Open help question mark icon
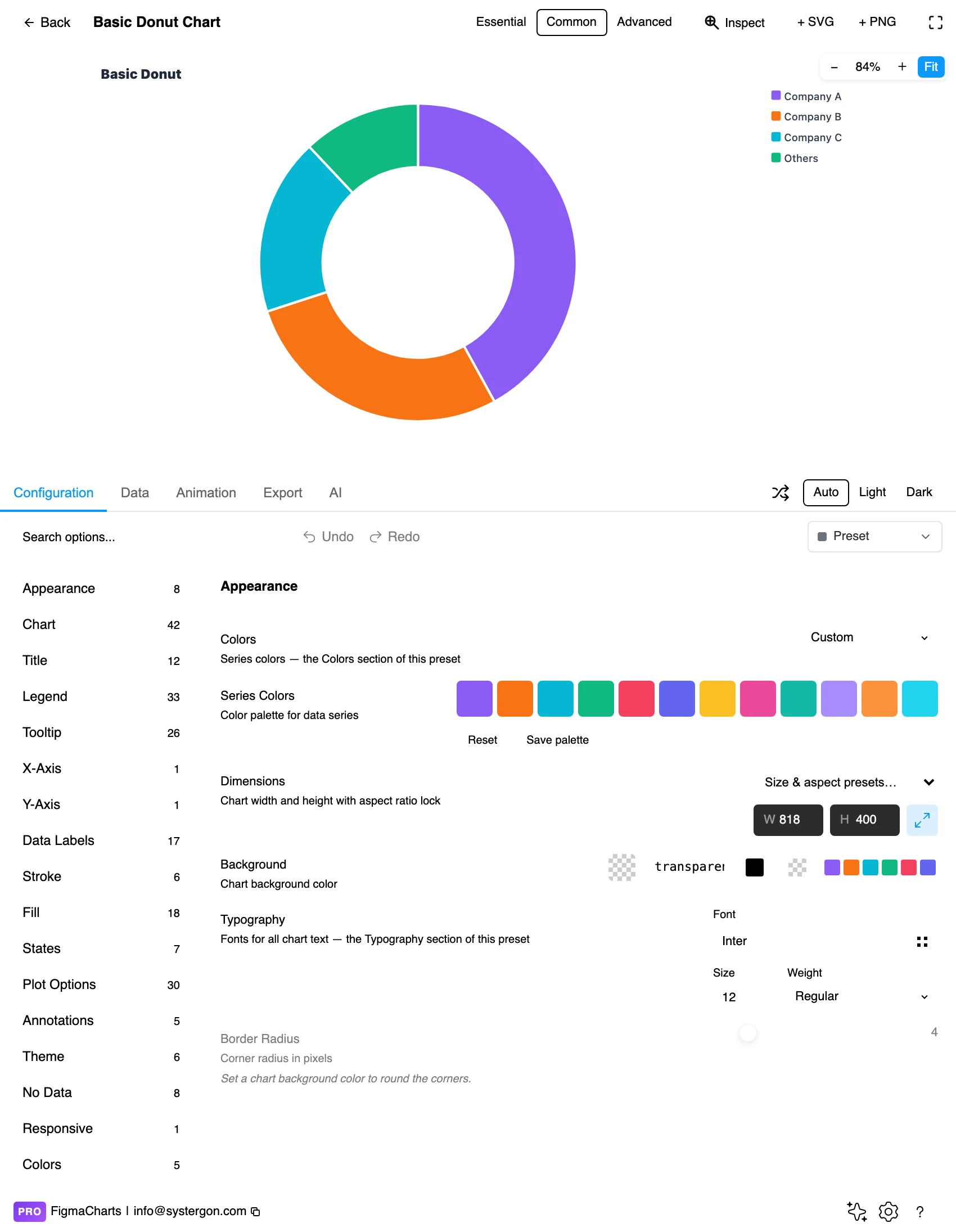Screen dimensions: 956x1232 coord(920,1212)
